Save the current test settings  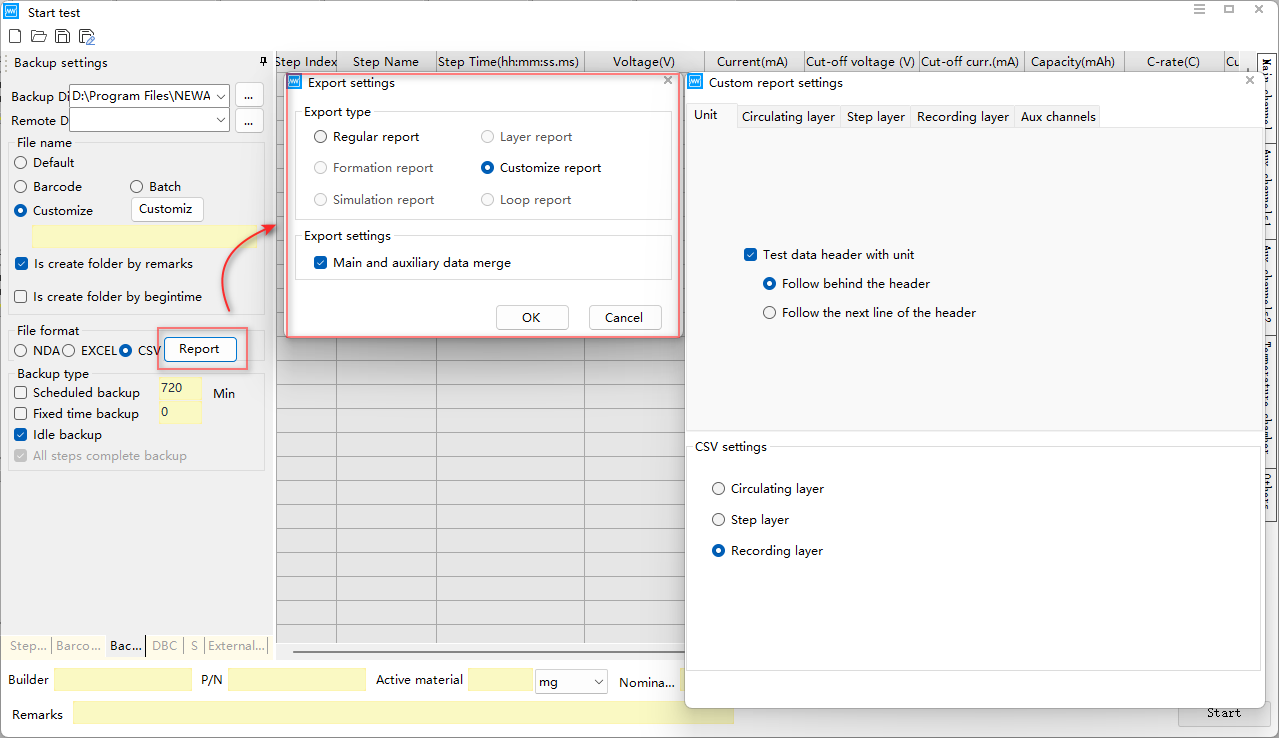click(x=62, y=36)
